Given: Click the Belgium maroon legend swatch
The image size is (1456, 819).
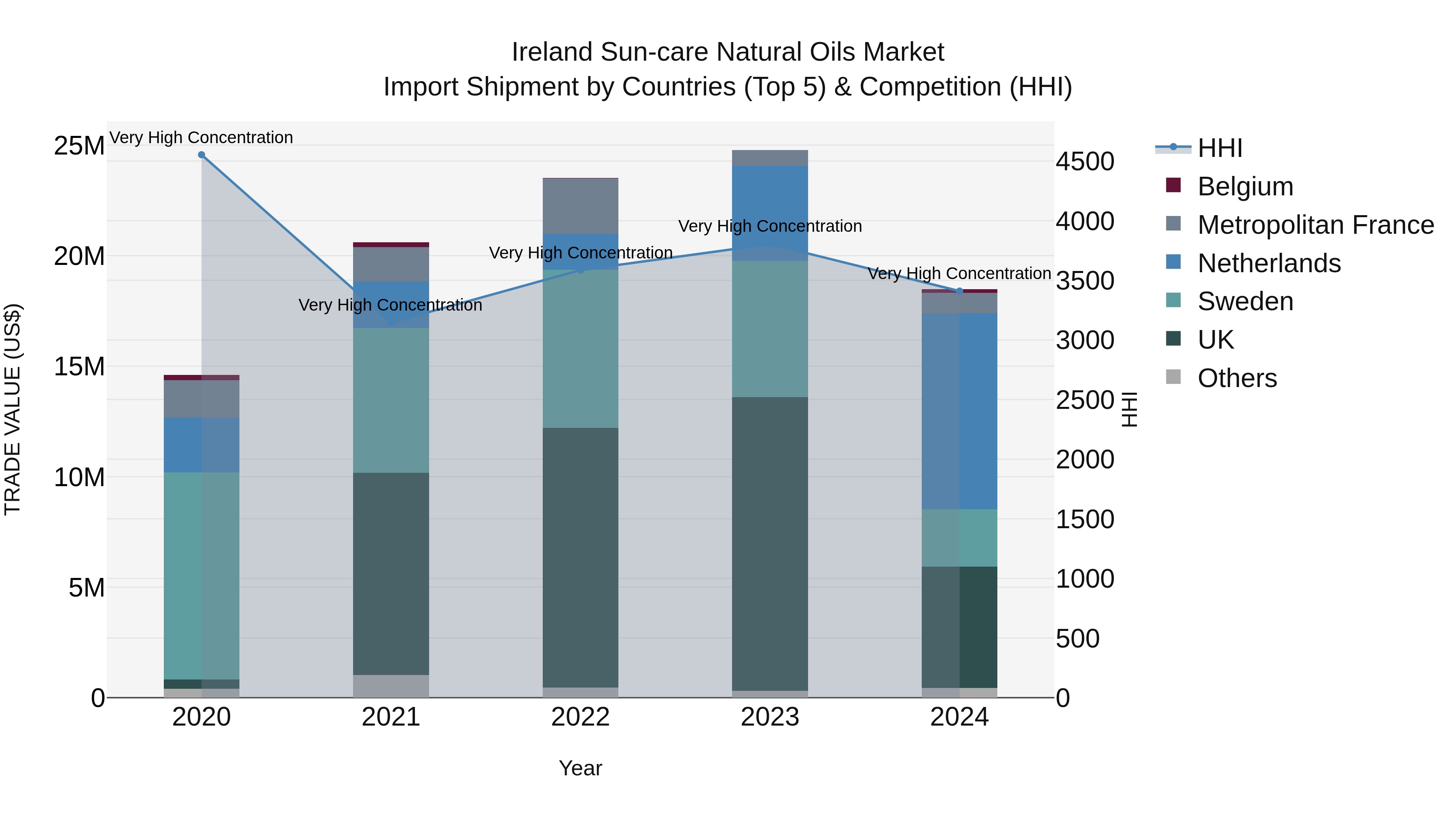Looking at the screenshot, I should 1173,185.
